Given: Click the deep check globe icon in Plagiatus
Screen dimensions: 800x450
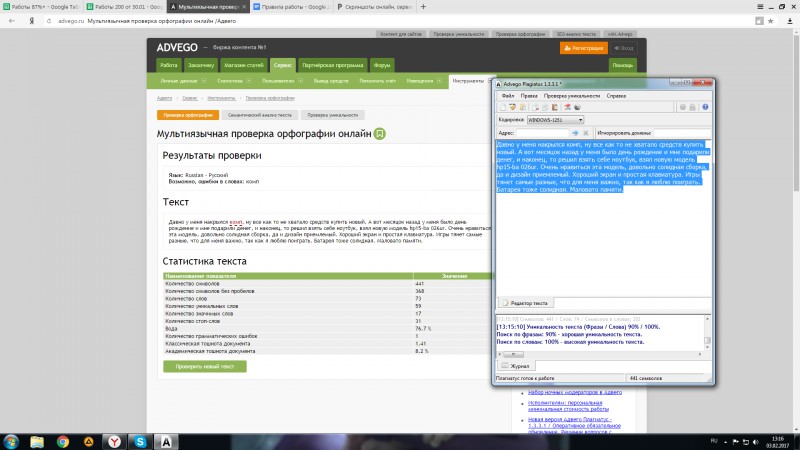Looking at the screenshot, I should pos(577,107).
